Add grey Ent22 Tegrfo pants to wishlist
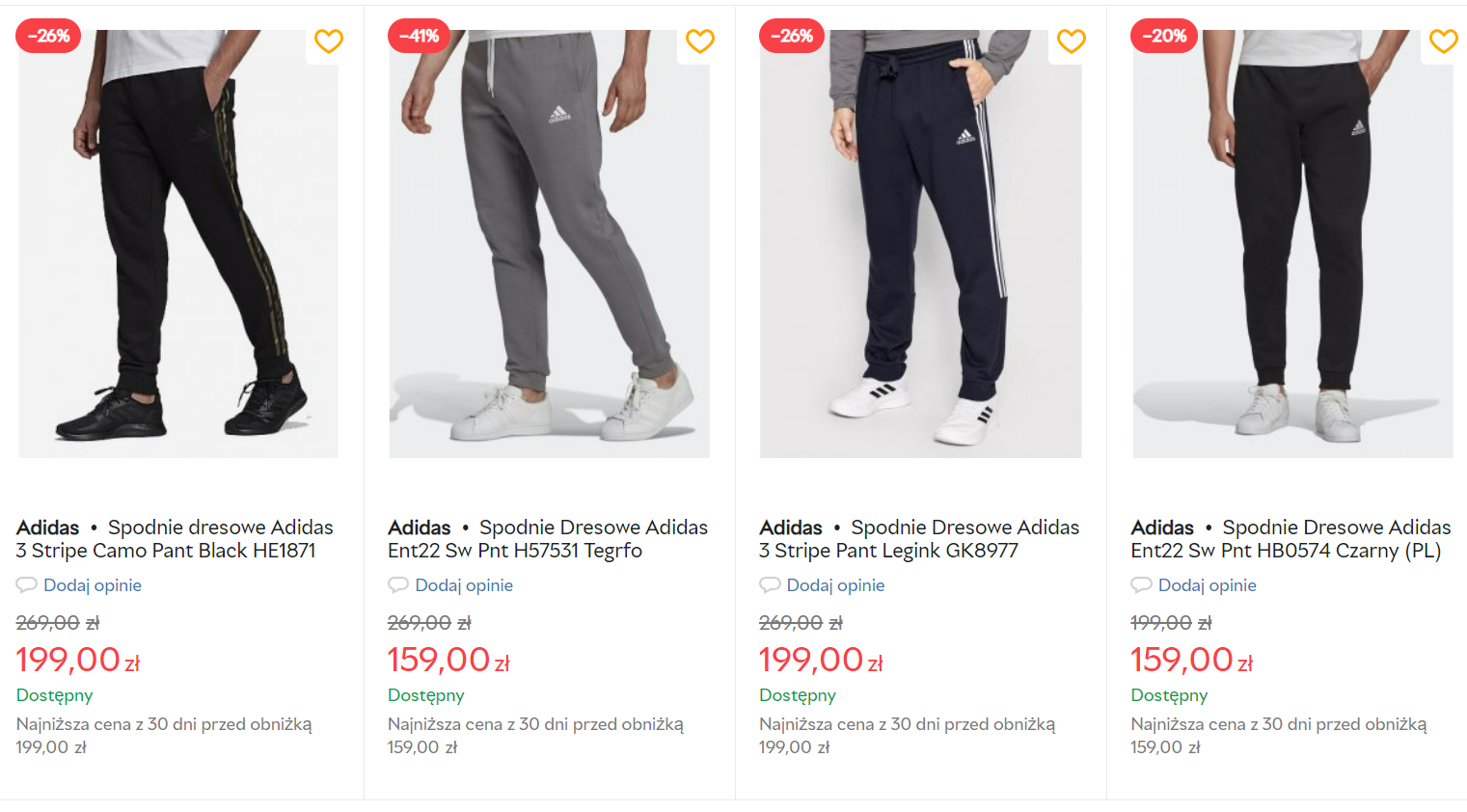 pyautogui.click(x=700, y=41)
